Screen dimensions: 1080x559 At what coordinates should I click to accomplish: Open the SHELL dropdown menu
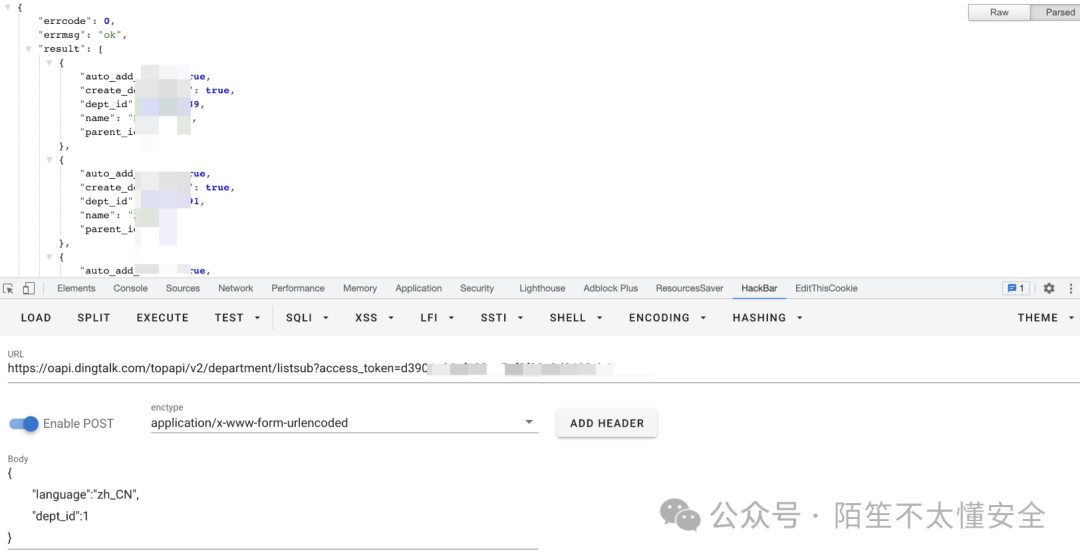576,317
